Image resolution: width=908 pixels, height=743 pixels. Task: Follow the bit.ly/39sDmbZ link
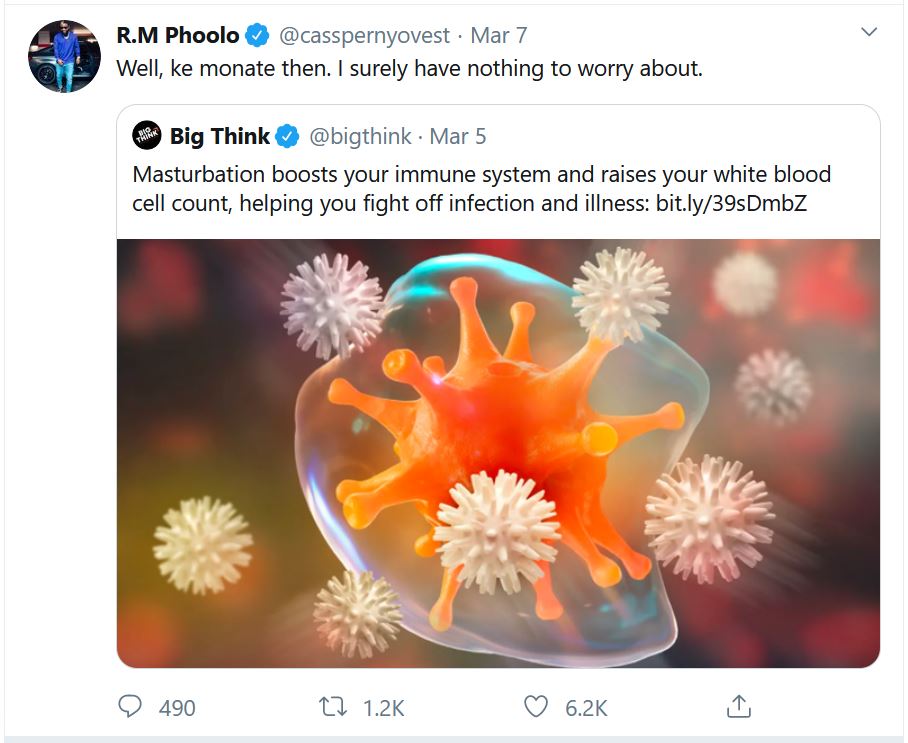(x=731, y=203)
